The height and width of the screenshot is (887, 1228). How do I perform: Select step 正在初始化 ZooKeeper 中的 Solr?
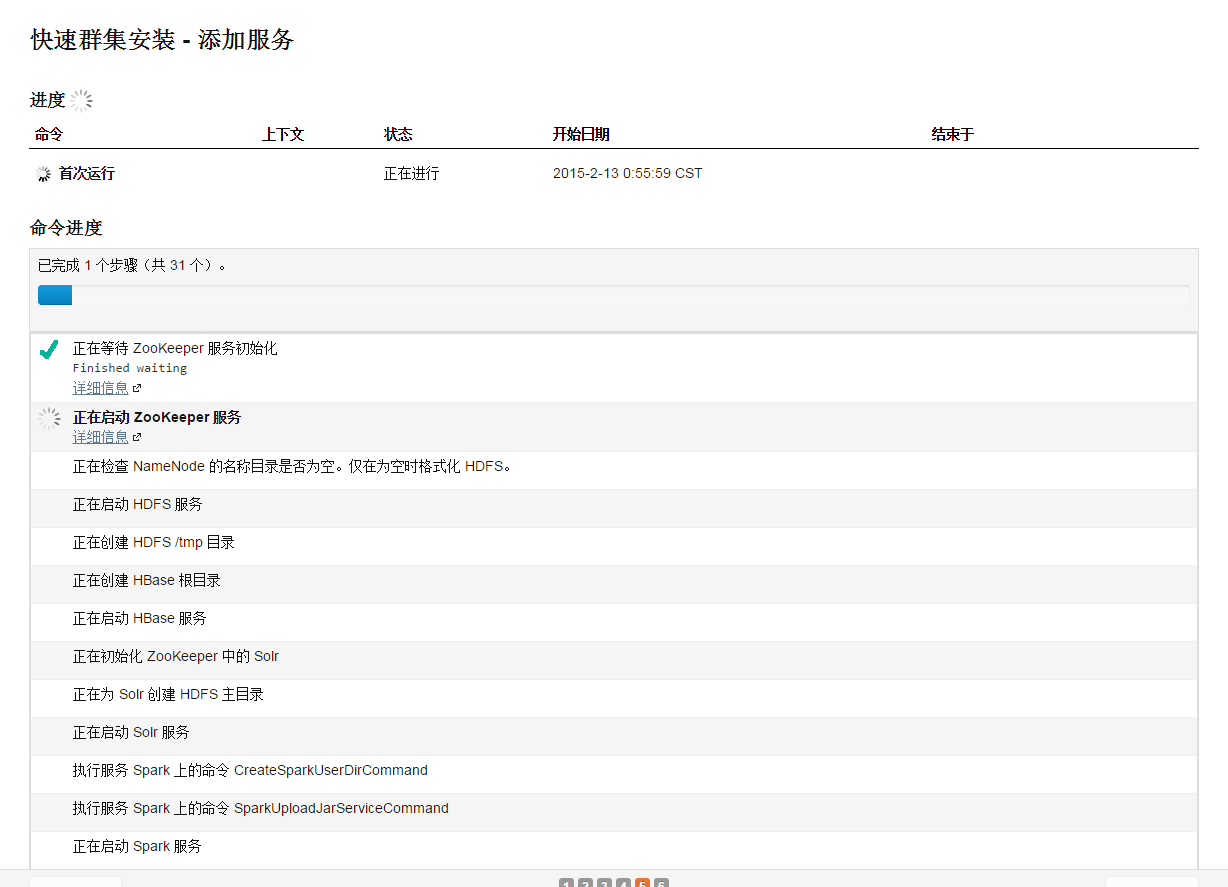coord(176,656)
